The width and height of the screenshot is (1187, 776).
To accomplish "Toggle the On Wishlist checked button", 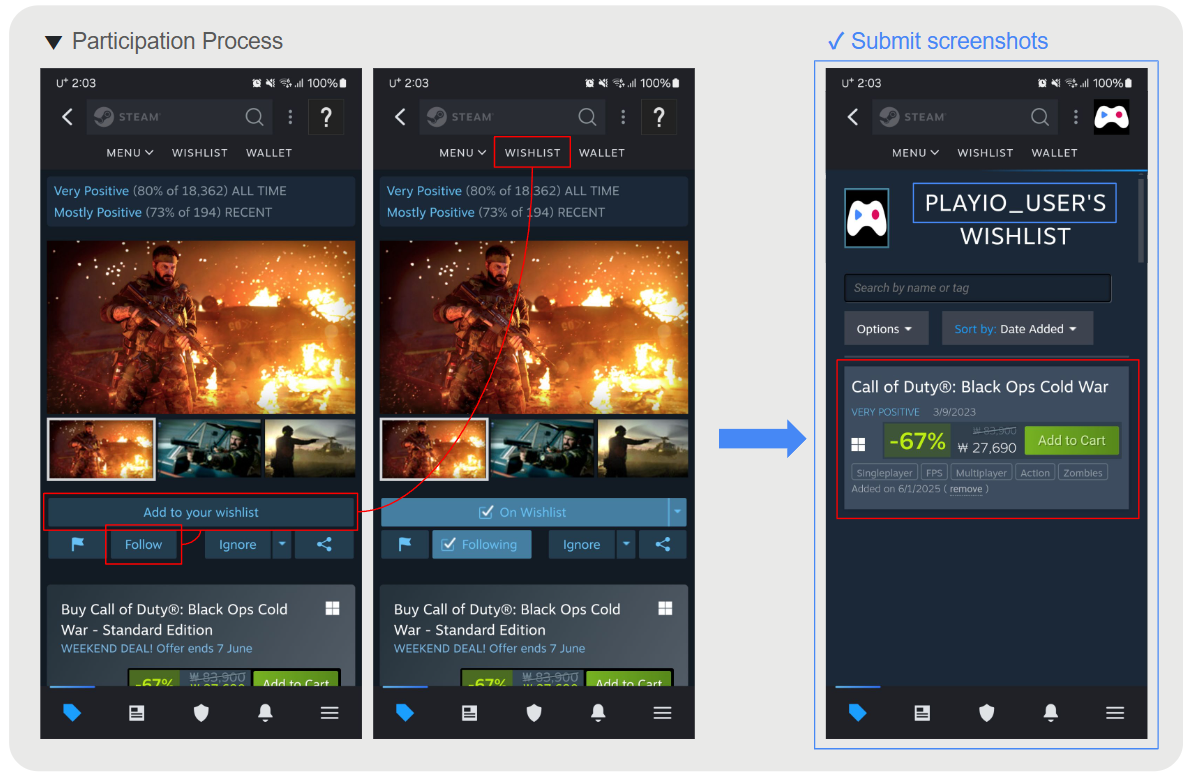I will pos(524,513).
